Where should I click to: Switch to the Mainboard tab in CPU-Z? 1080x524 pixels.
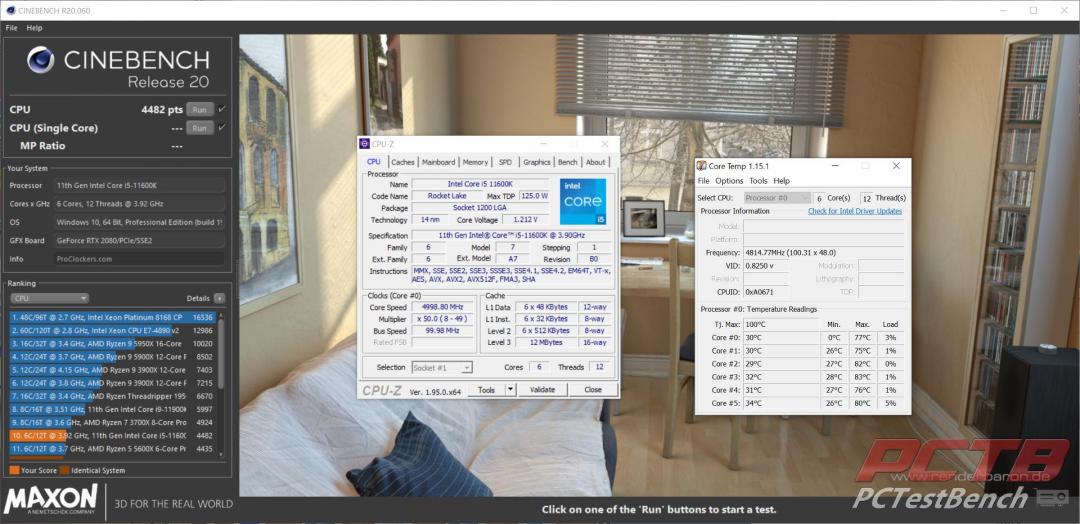coord(439,162)
